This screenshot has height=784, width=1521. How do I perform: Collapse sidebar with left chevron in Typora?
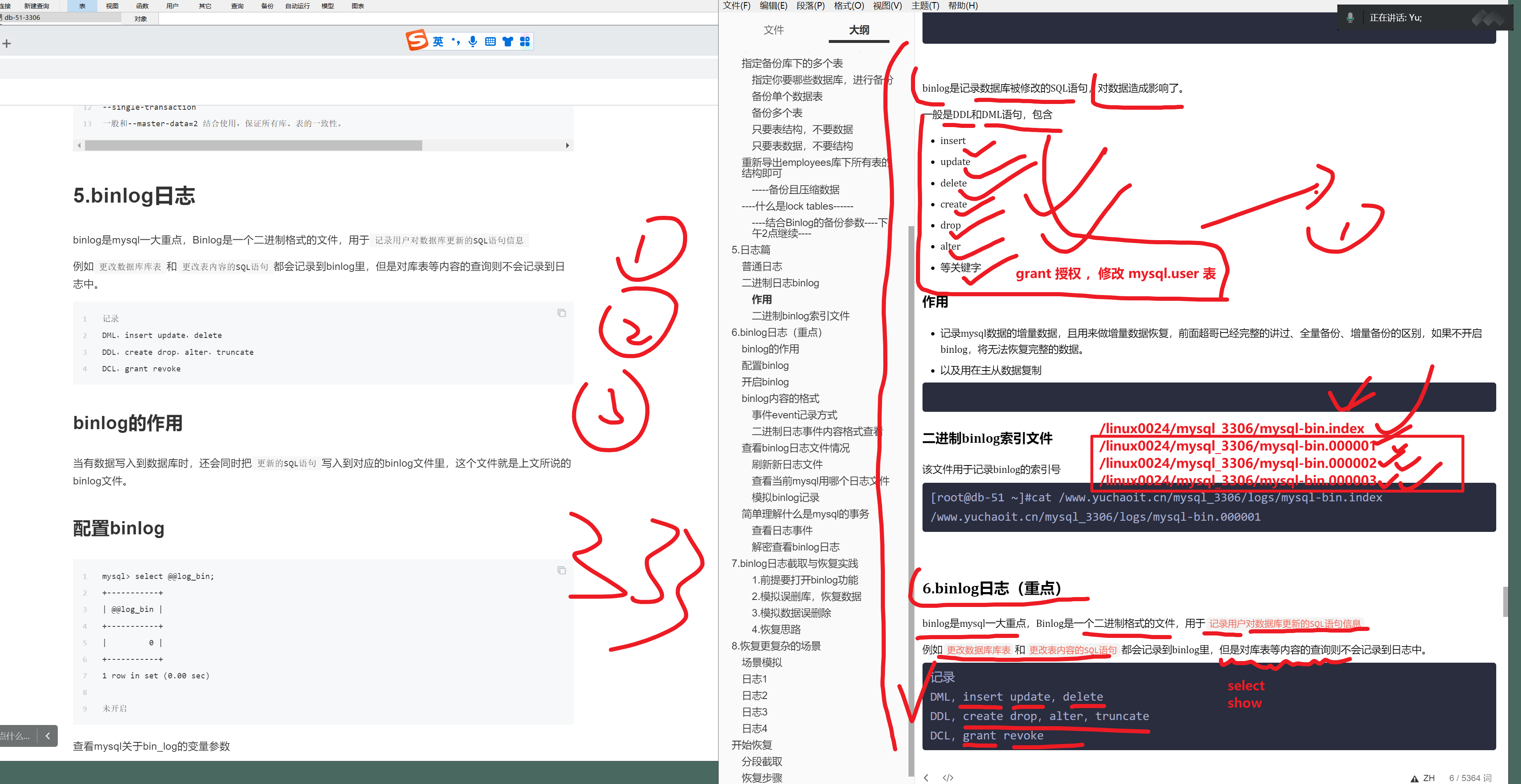[926, 777]
